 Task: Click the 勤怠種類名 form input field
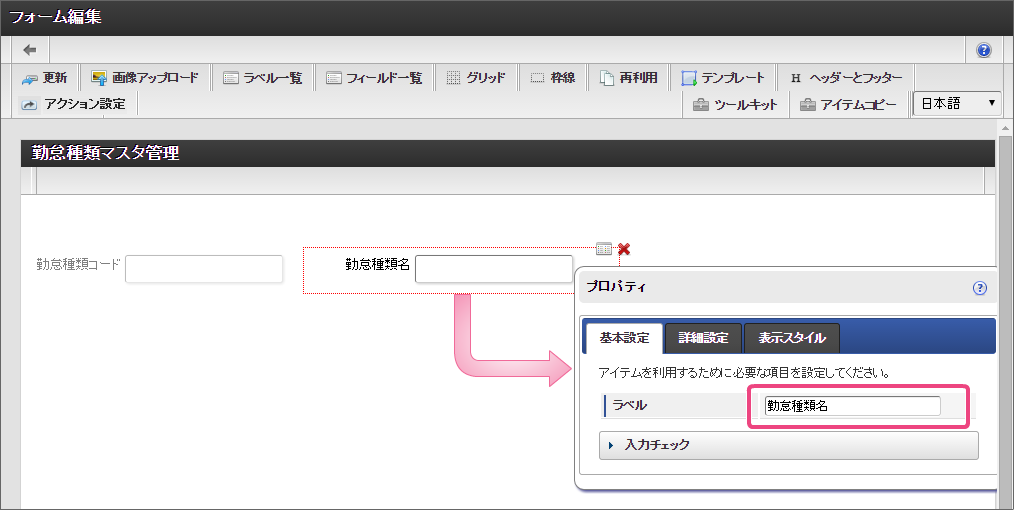pos(493,269)
